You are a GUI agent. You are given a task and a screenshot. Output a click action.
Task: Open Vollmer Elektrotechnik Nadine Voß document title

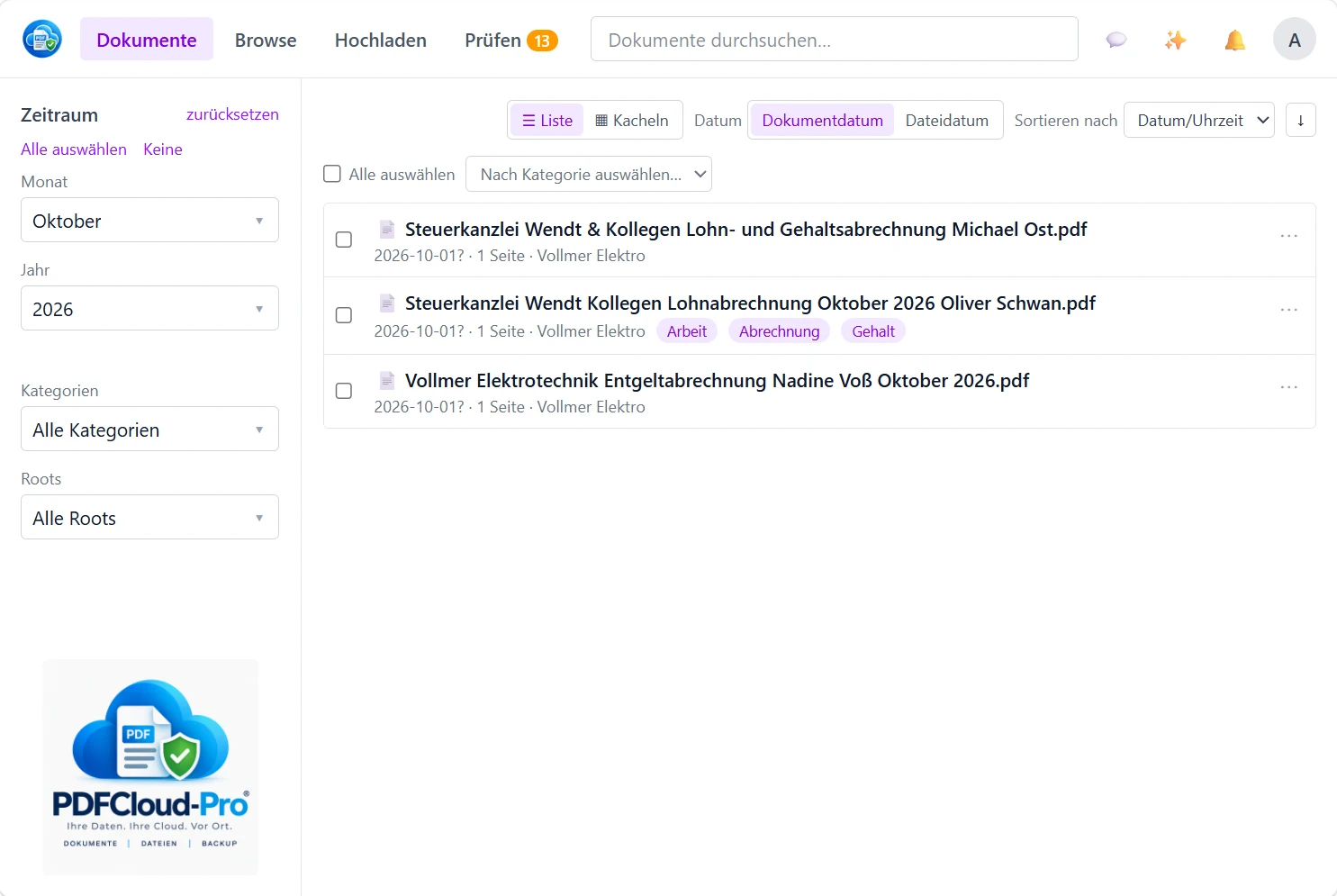pyautogui.click(x=718, y=380)
